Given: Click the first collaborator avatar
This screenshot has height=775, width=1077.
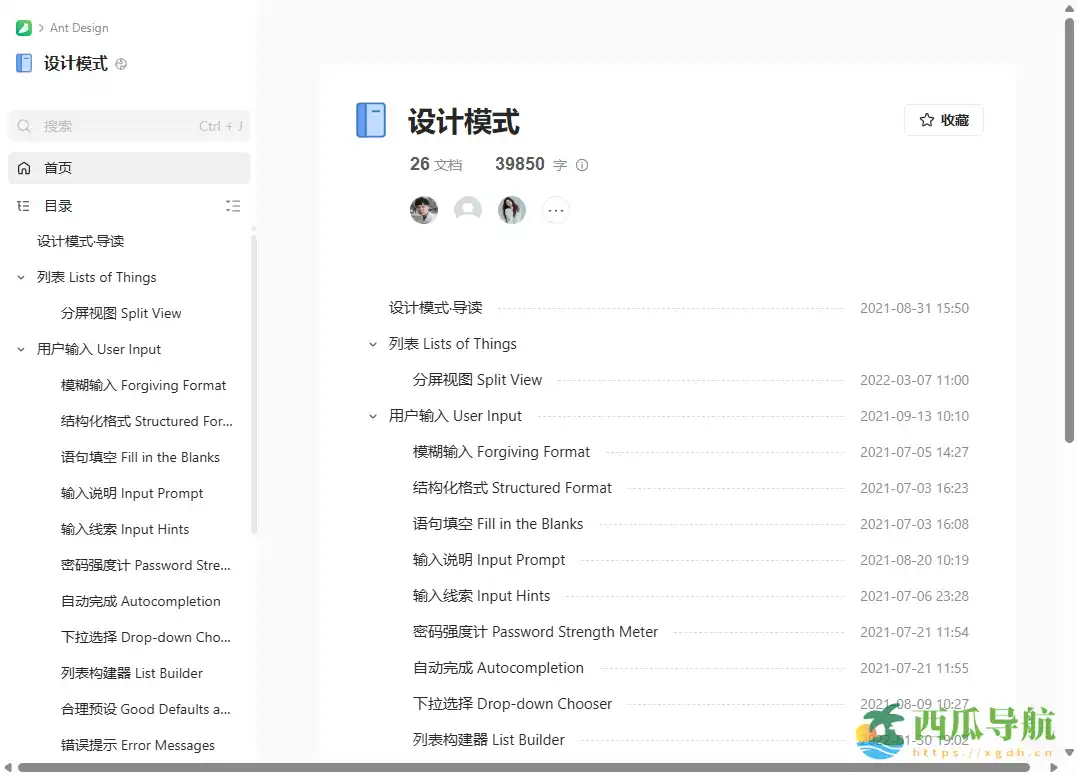Looking at the screenshot, I should (x=423, y=210).
